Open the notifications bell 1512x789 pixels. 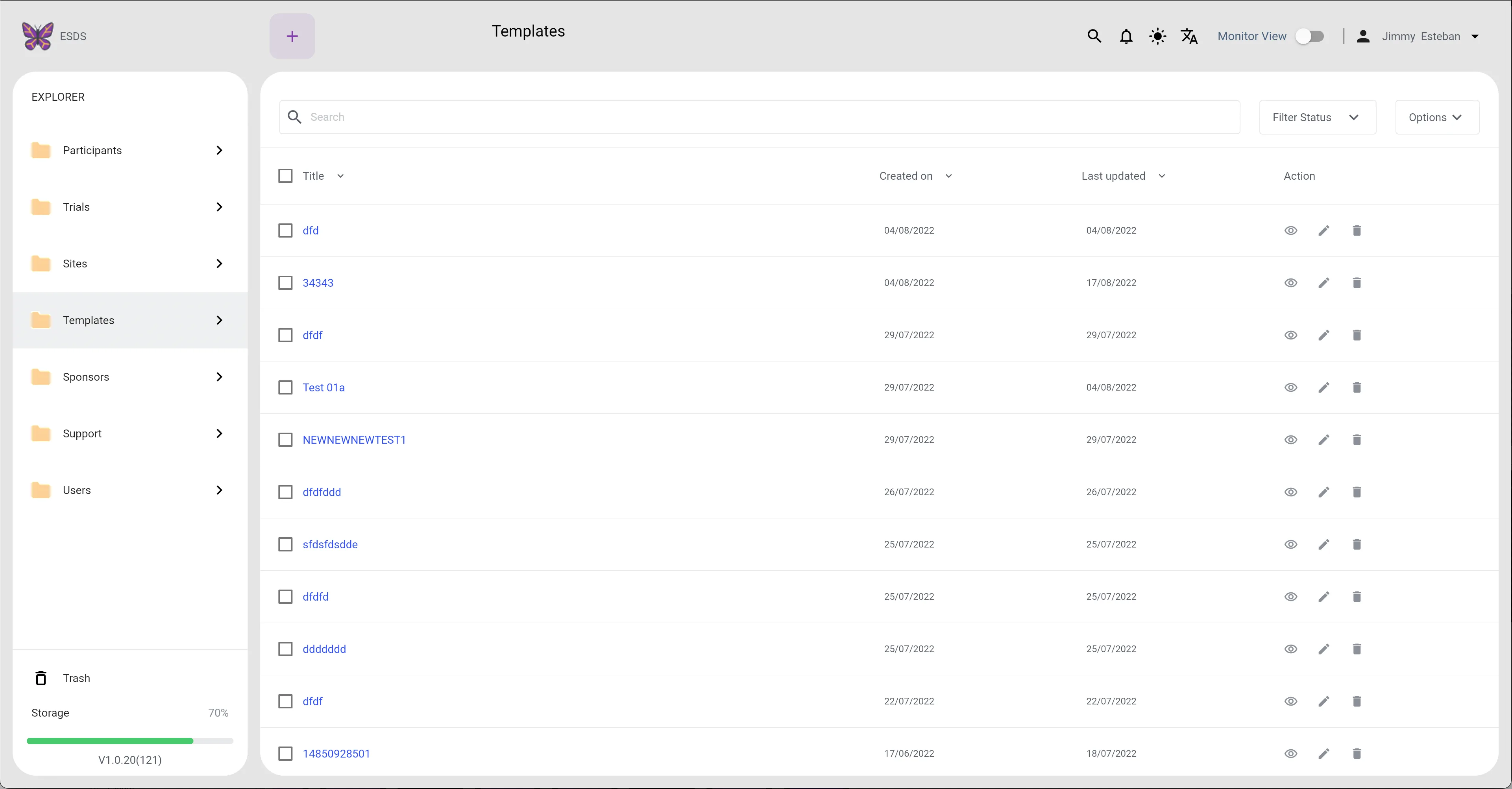coord(1125,36)
